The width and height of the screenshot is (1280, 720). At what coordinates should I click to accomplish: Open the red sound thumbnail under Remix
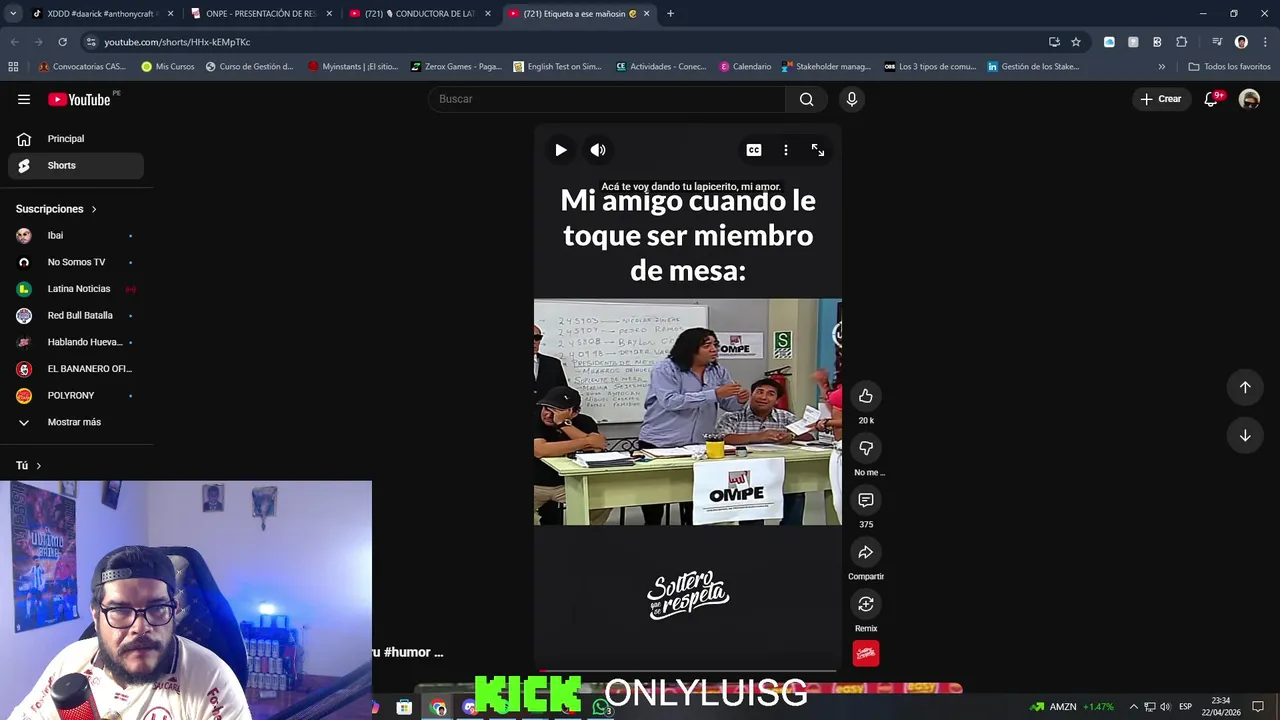coord(866,653)
